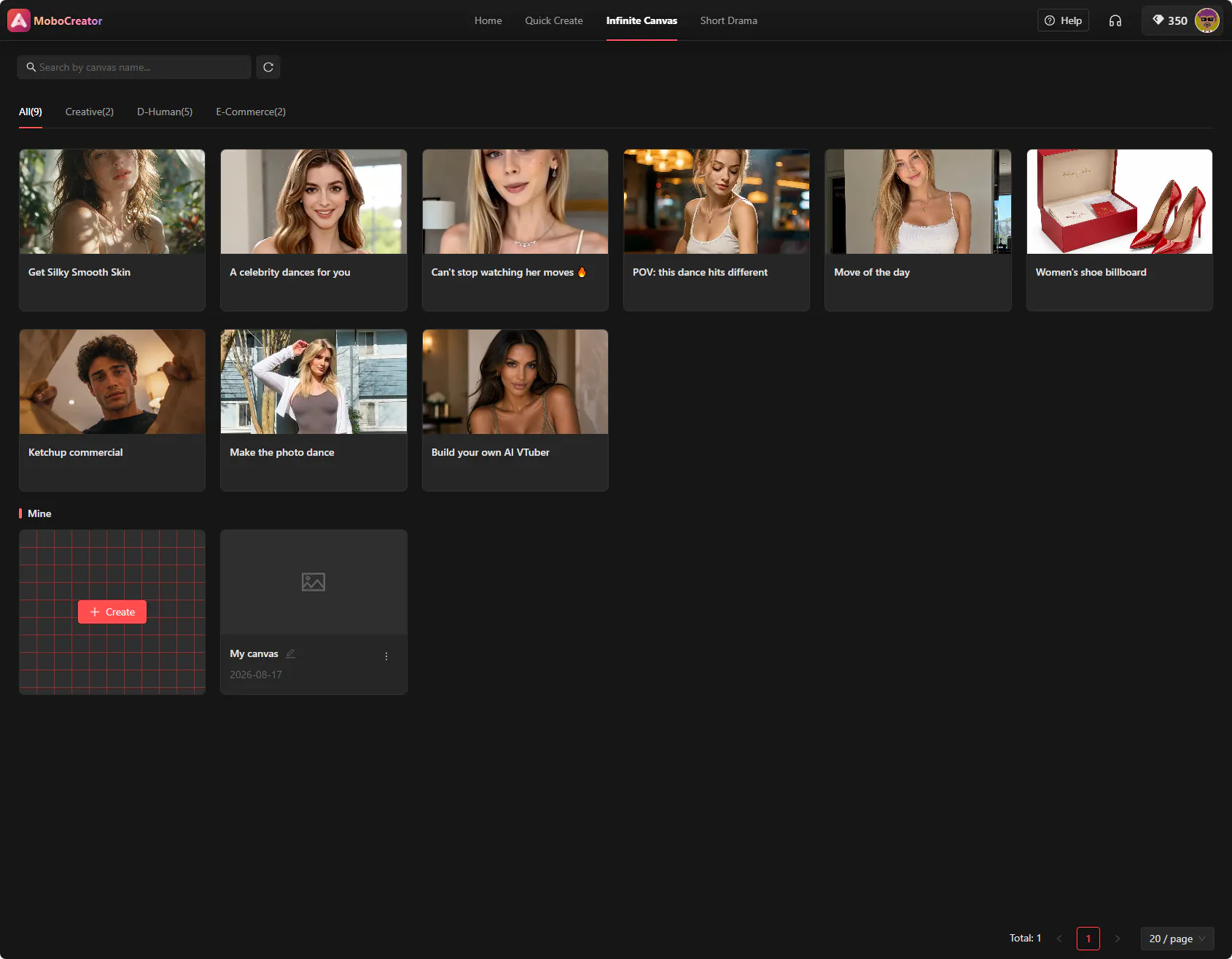Open the three-dot menu on My canvas
Image resolution: width=1232 pixels, height=959 pixels.
[x=386, y=656]
